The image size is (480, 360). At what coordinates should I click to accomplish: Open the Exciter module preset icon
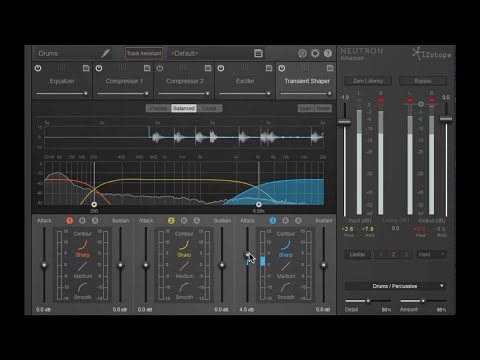click(269, 68)
